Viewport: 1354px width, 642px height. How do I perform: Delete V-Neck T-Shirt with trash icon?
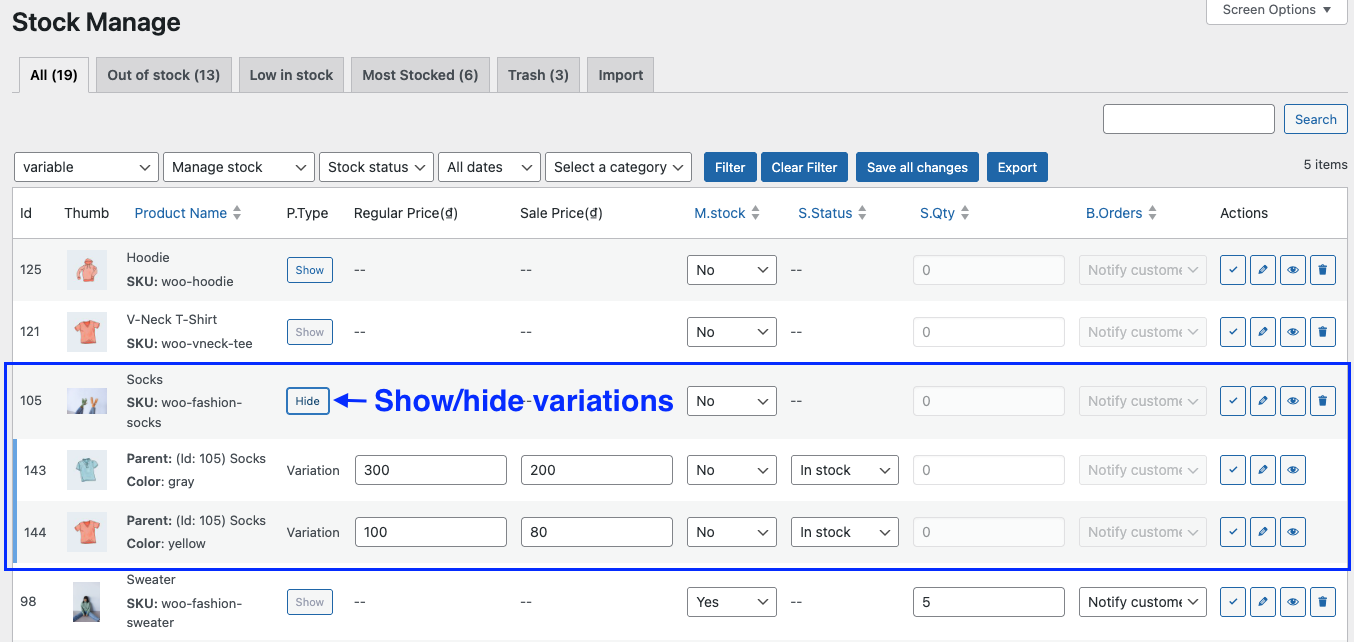[x=1323, y=332]
